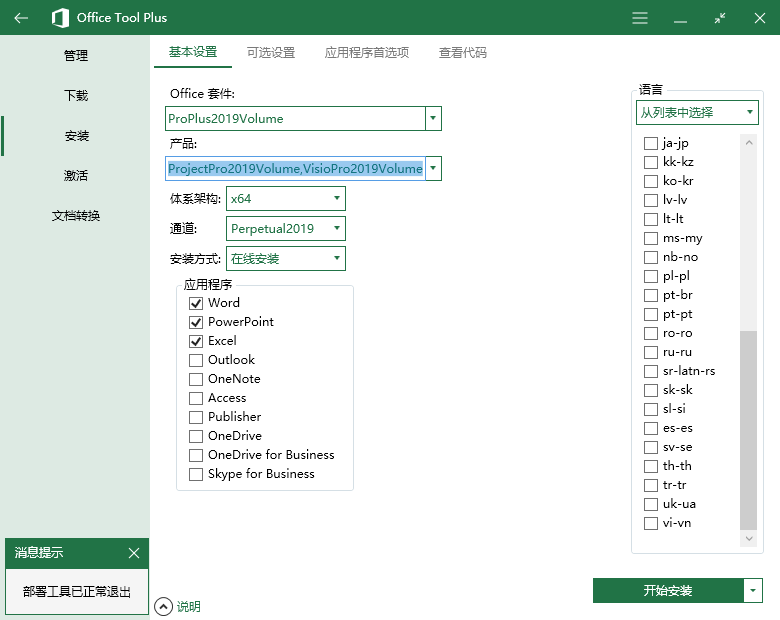
Task: Uncheck the Word application checkbox
Action: coord(196,303)
